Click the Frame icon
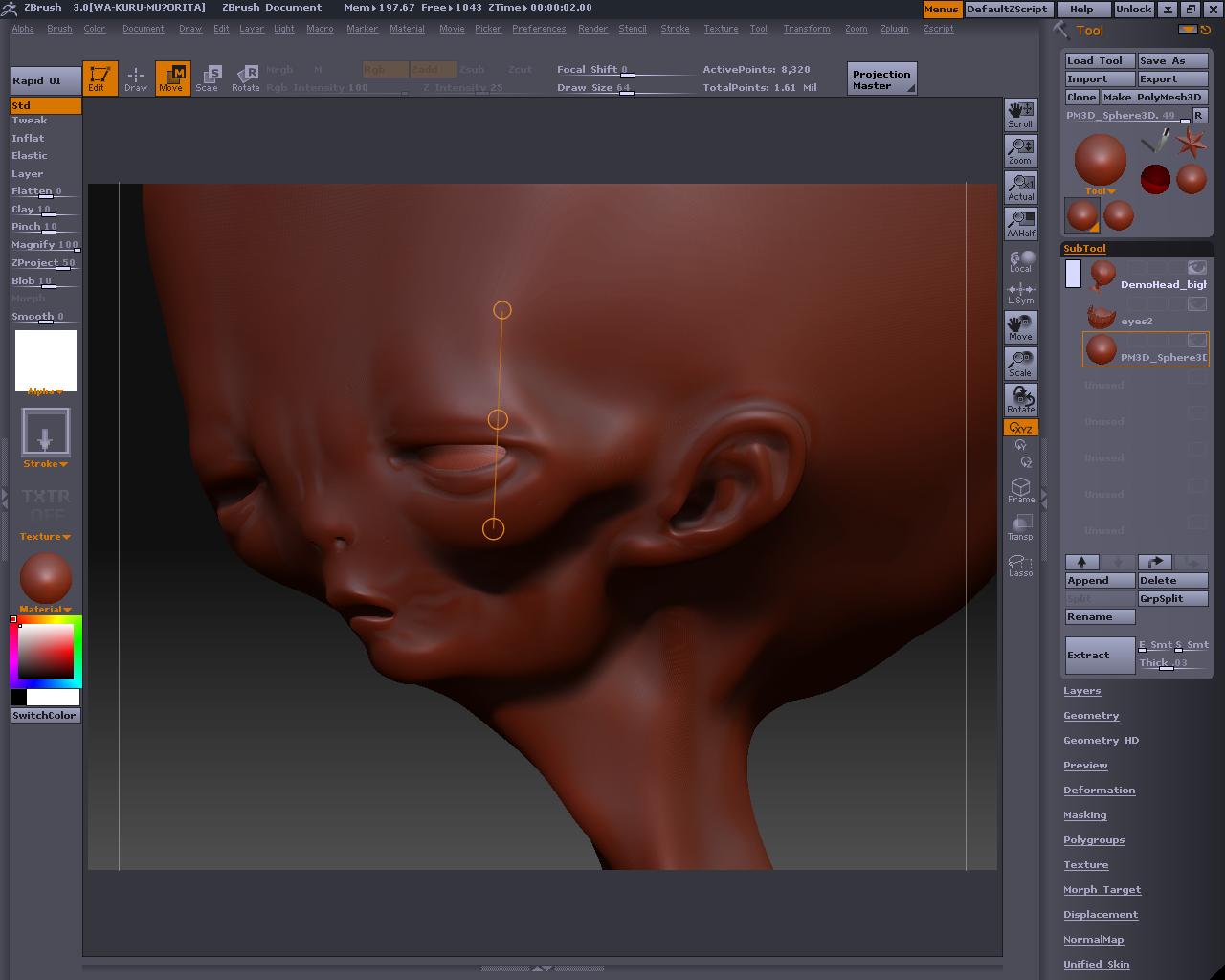The height and width of the screenshot is (980, 1225). 1020,490
